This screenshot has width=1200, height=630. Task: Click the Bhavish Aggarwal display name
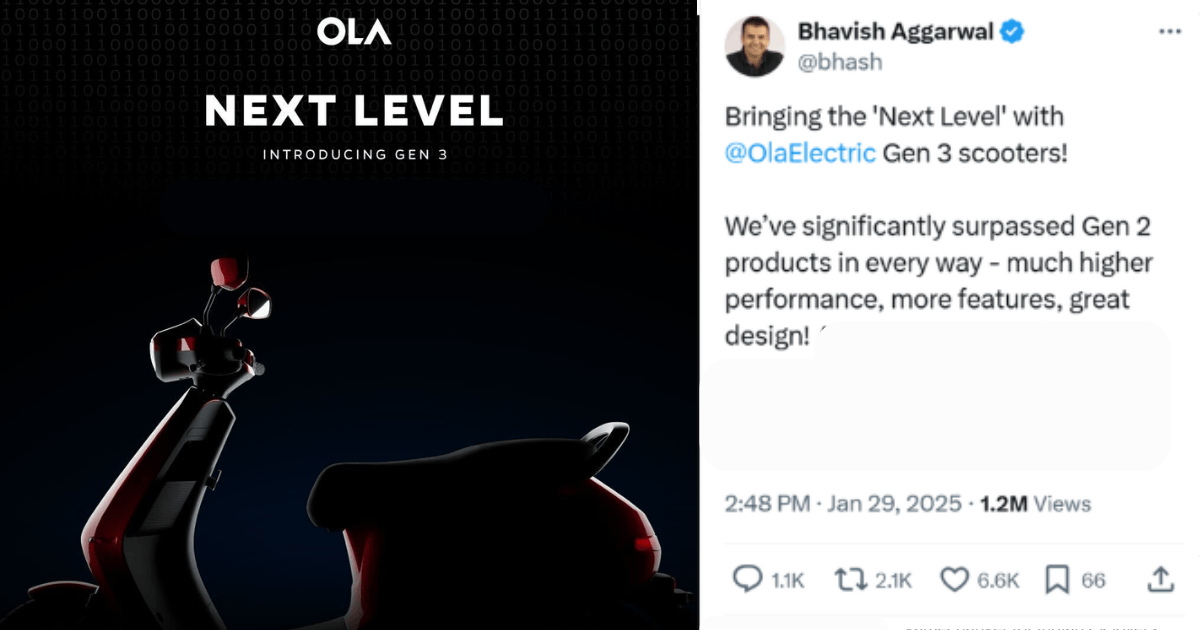(x=896, y=32)
